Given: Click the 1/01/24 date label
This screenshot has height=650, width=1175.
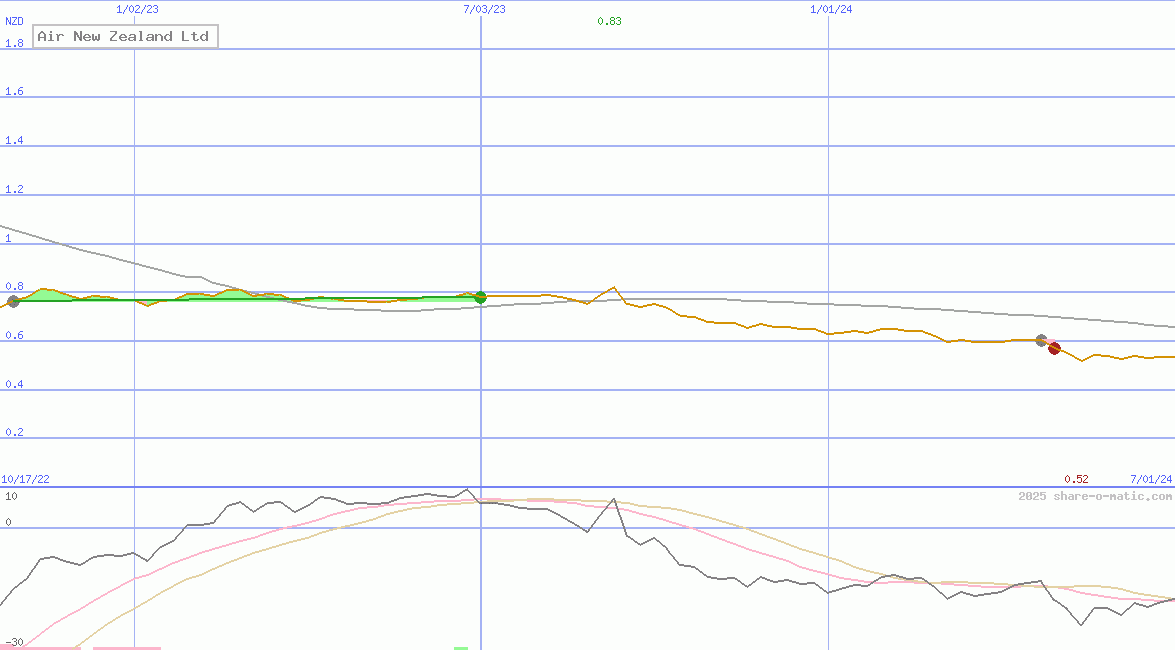Looking at the screenshot, I should 831,9.
